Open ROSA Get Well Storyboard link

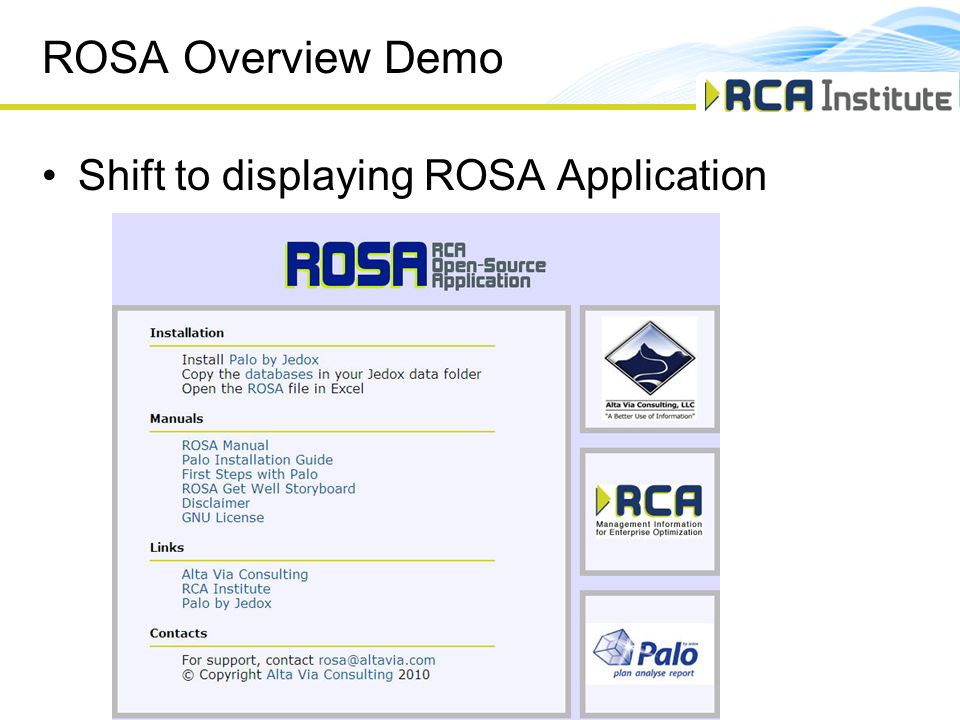pyautogui.click(x=268, y=489)
